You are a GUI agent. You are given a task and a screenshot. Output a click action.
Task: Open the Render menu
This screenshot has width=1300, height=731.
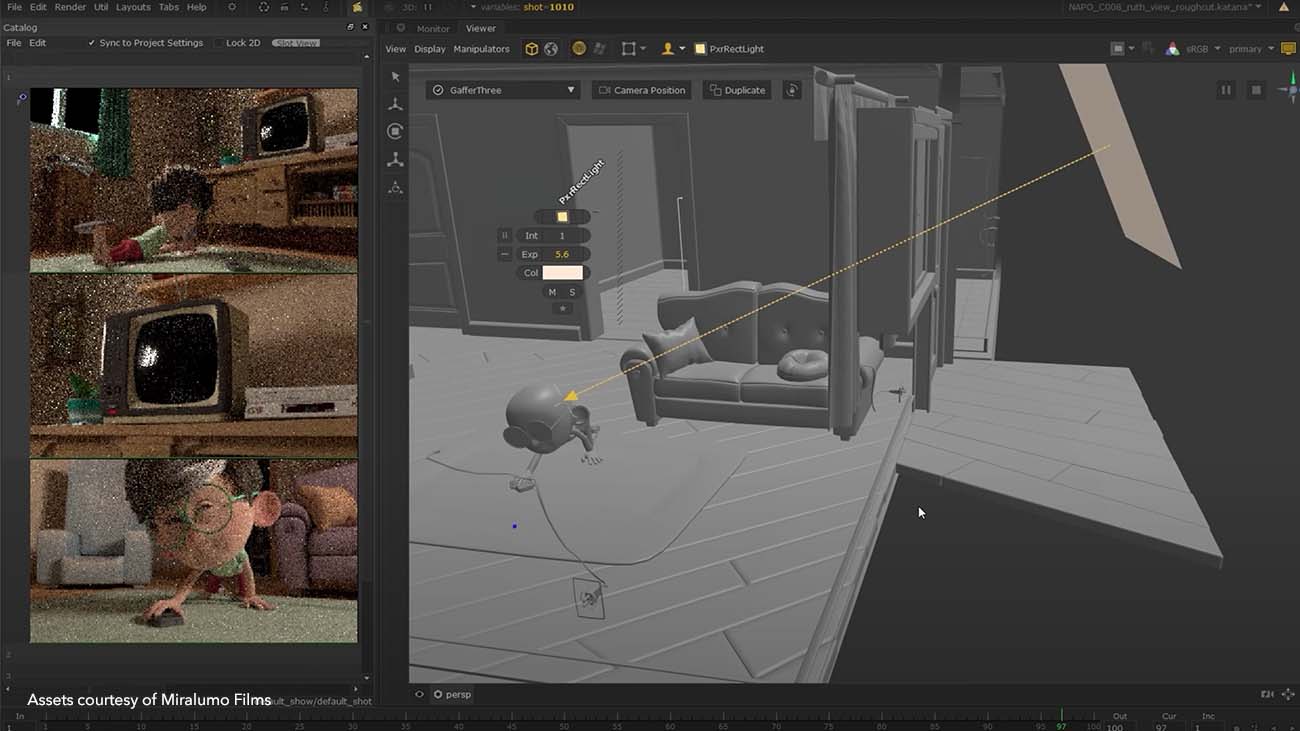pyautogui.click(x=70, y=7)
